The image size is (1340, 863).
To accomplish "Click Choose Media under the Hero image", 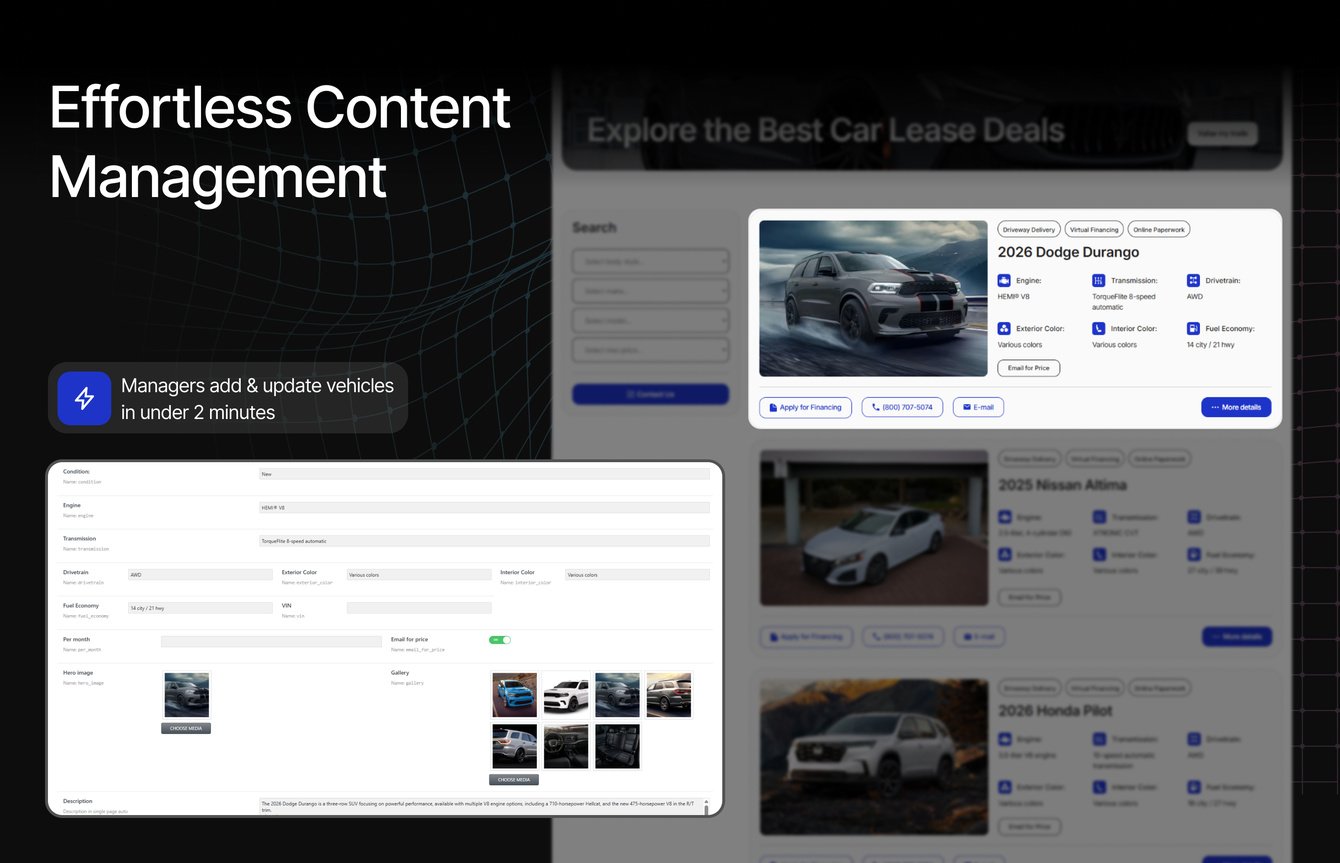I will point(186,728).
